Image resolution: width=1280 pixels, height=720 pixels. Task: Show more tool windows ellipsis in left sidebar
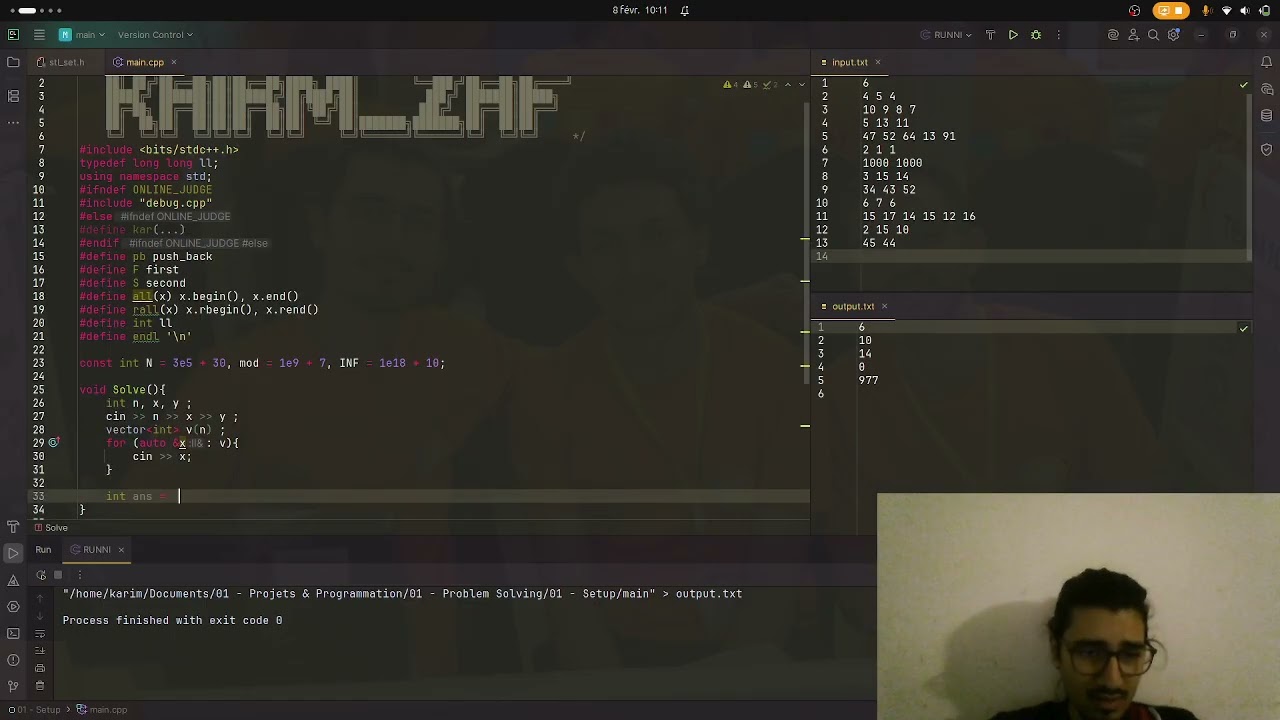(13, 123)
